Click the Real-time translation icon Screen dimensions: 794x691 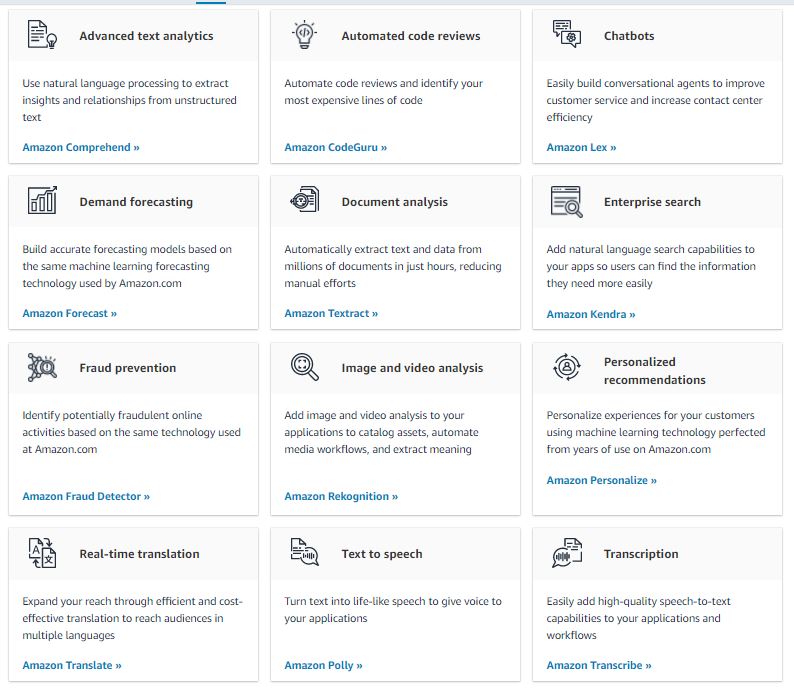(43, 553)
